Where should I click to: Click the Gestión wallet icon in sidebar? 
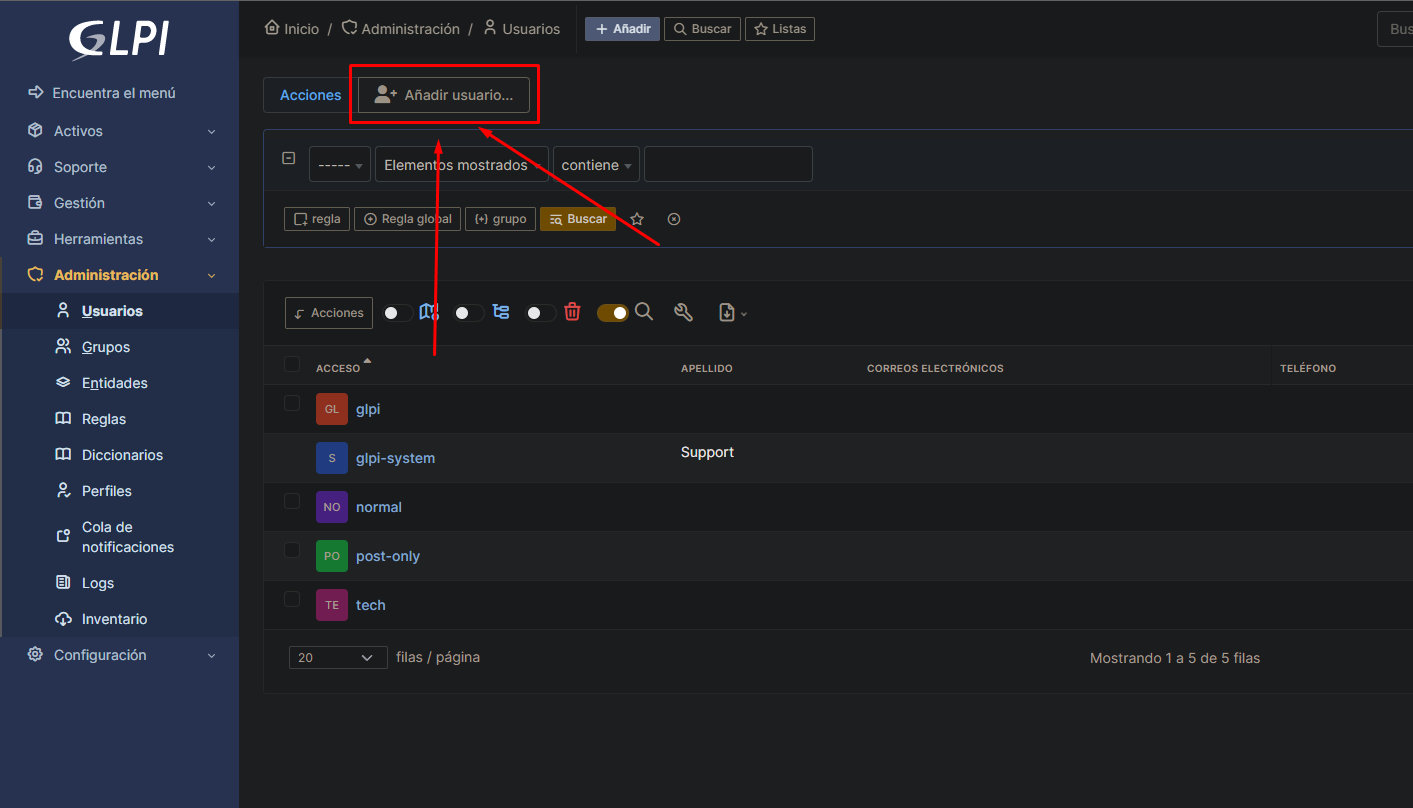tap(35, 203)
